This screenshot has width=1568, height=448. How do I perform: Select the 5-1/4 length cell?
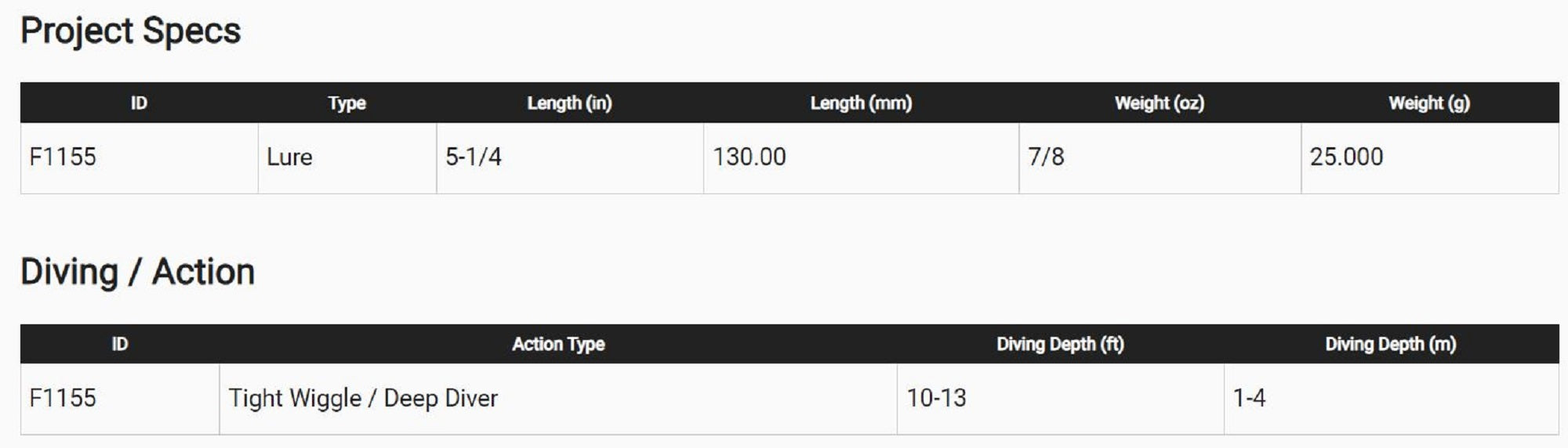coord(474,157)
